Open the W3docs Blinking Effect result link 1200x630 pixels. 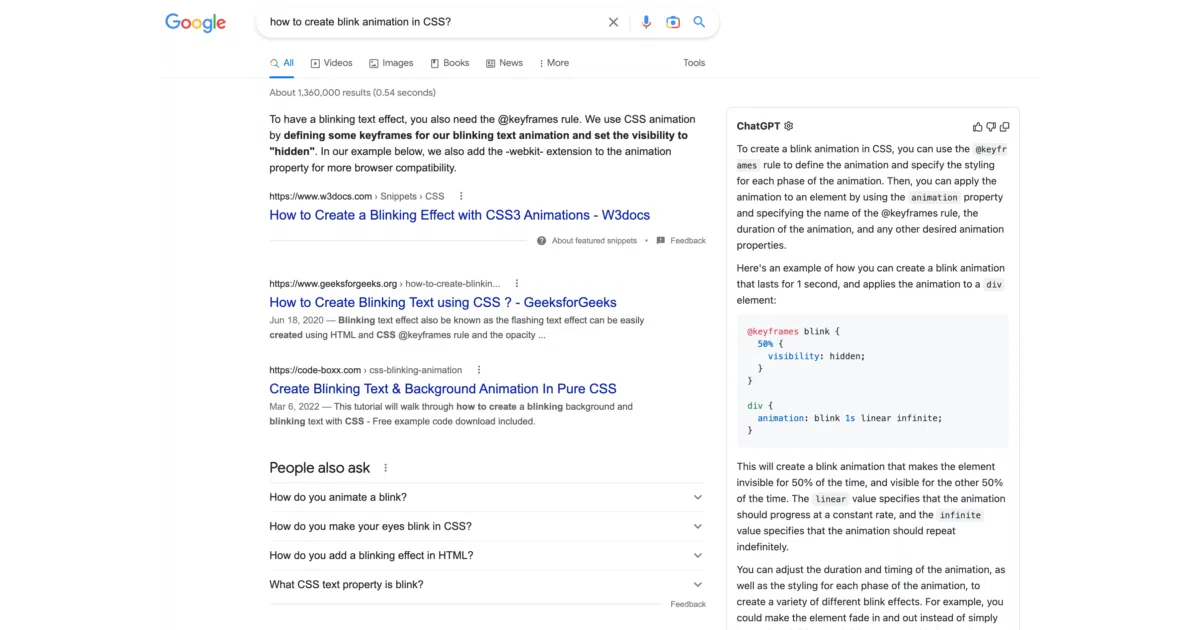[460, 215]
